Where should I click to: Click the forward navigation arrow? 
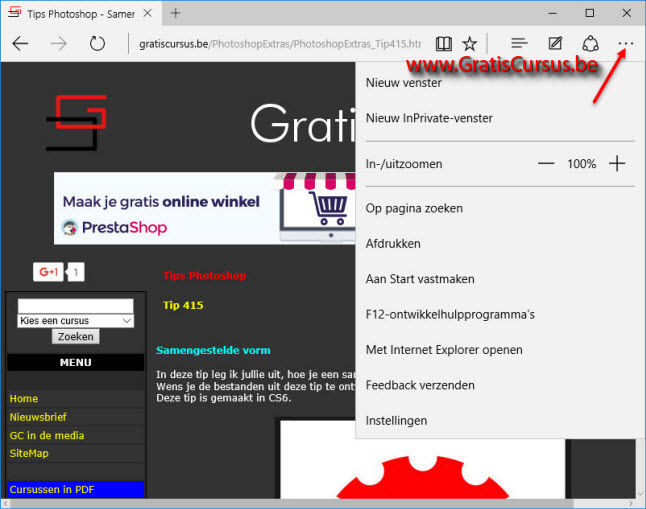[x=59, y=43]
